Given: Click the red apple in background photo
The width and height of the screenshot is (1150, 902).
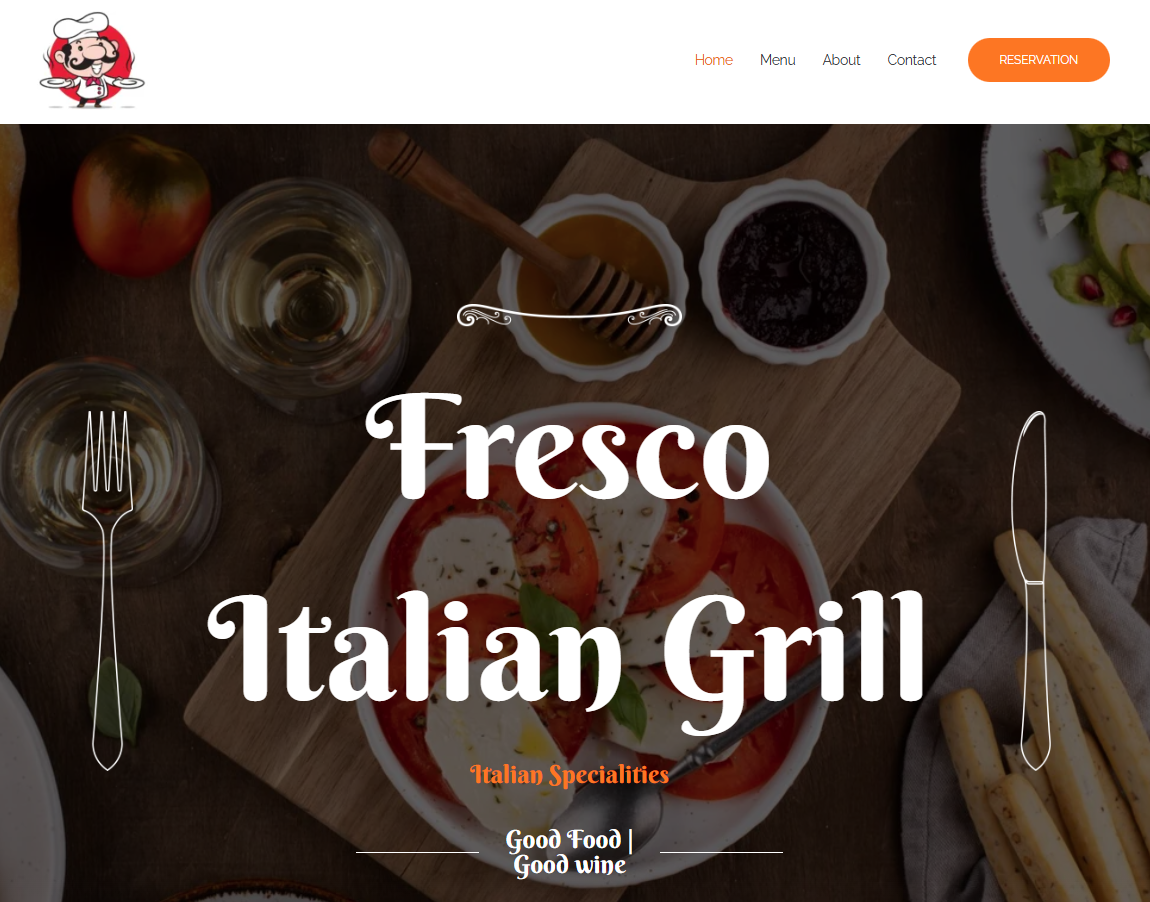Looking at the screenshot, I should point(141,205).
